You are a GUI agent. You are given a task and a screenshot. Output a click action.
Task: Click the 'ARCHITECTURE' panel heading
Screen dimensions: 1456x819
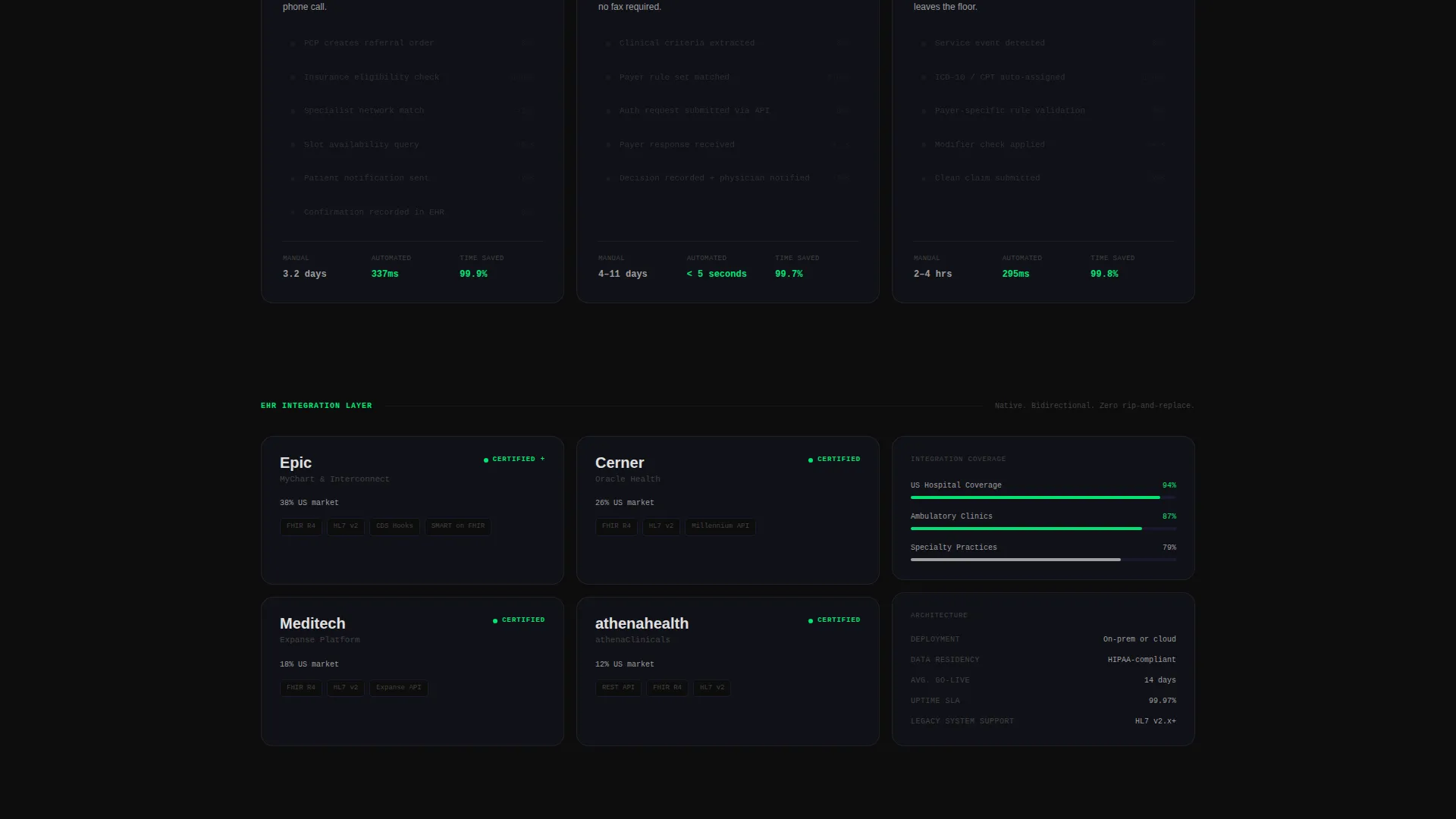click(939, 616)
